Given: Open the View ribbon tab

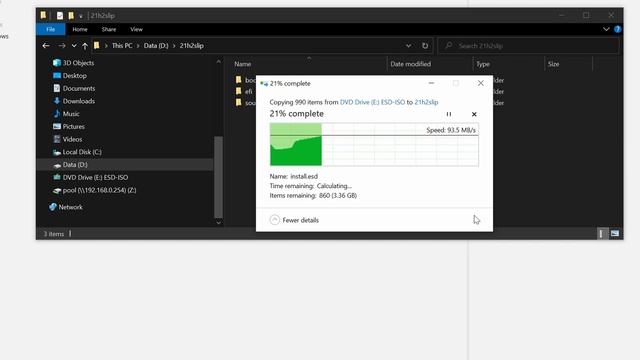Looking at the screenshot, I should click(136, 29).
